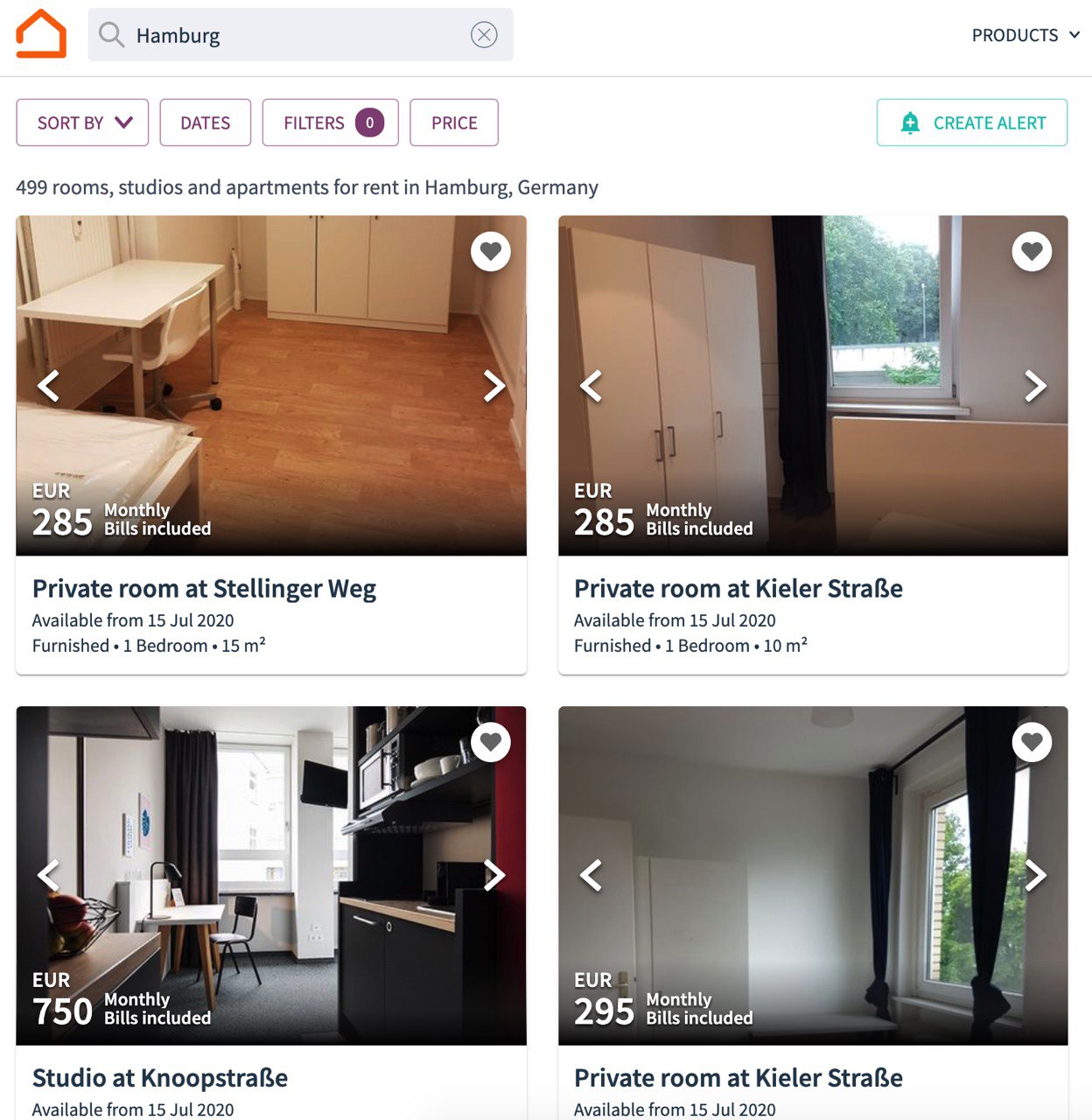This screenshot has height=1120, width=1092.
Task: Favorite the Knoopstraße studio listing
Action: [x=491, y=742]
